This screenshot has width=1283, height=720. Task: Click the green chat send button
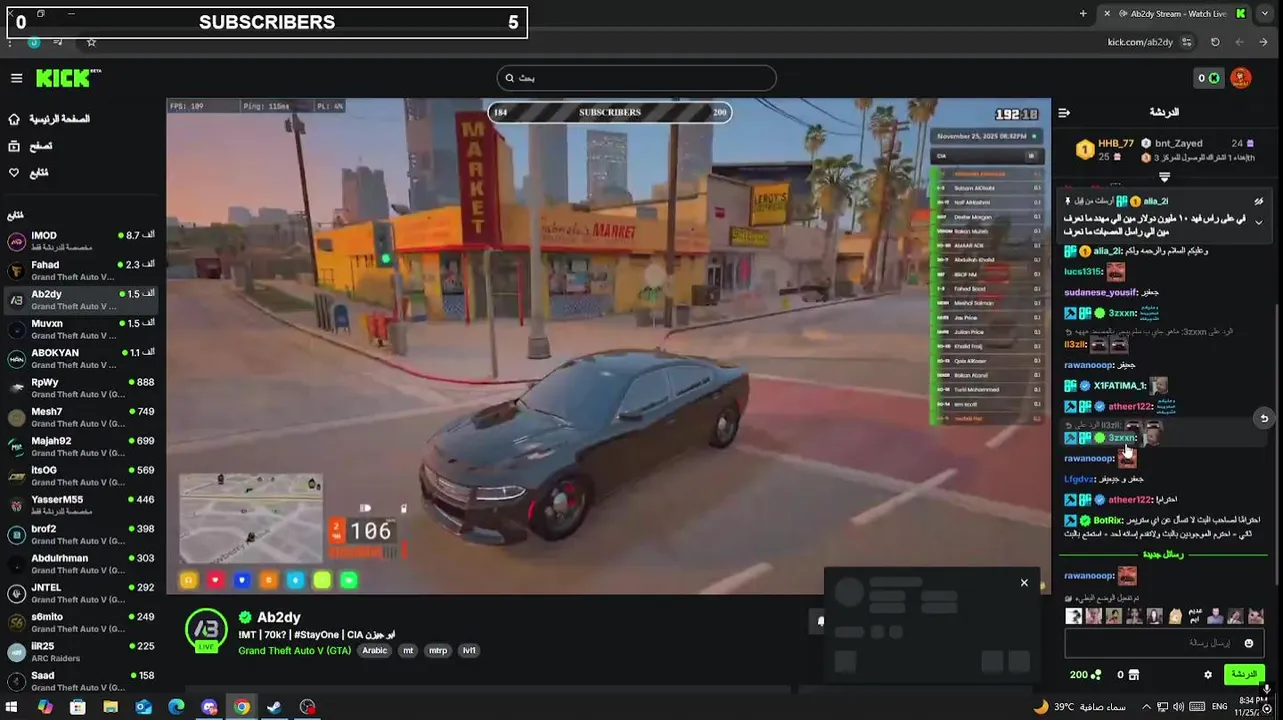click(1244, 675)
